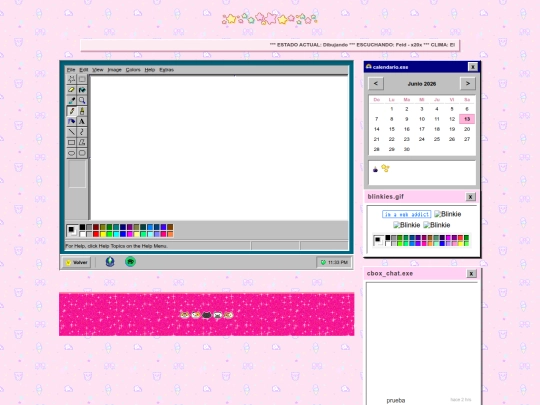Screen dimensions: 540x405
Task: Pick the Airbrush tool
Action: point(71,121)
